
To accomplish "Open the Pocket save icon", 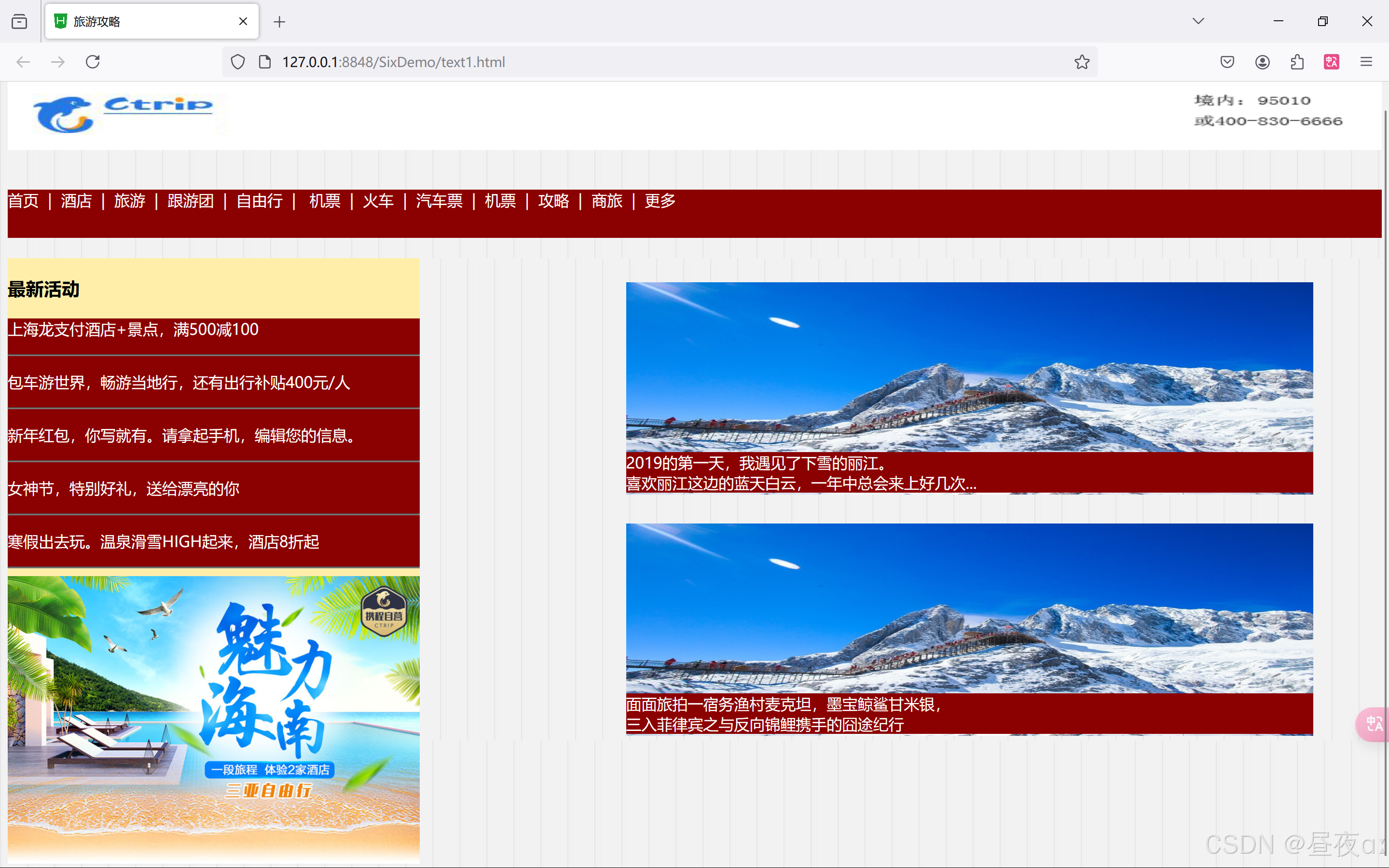I will click(x=1226, y=62).
